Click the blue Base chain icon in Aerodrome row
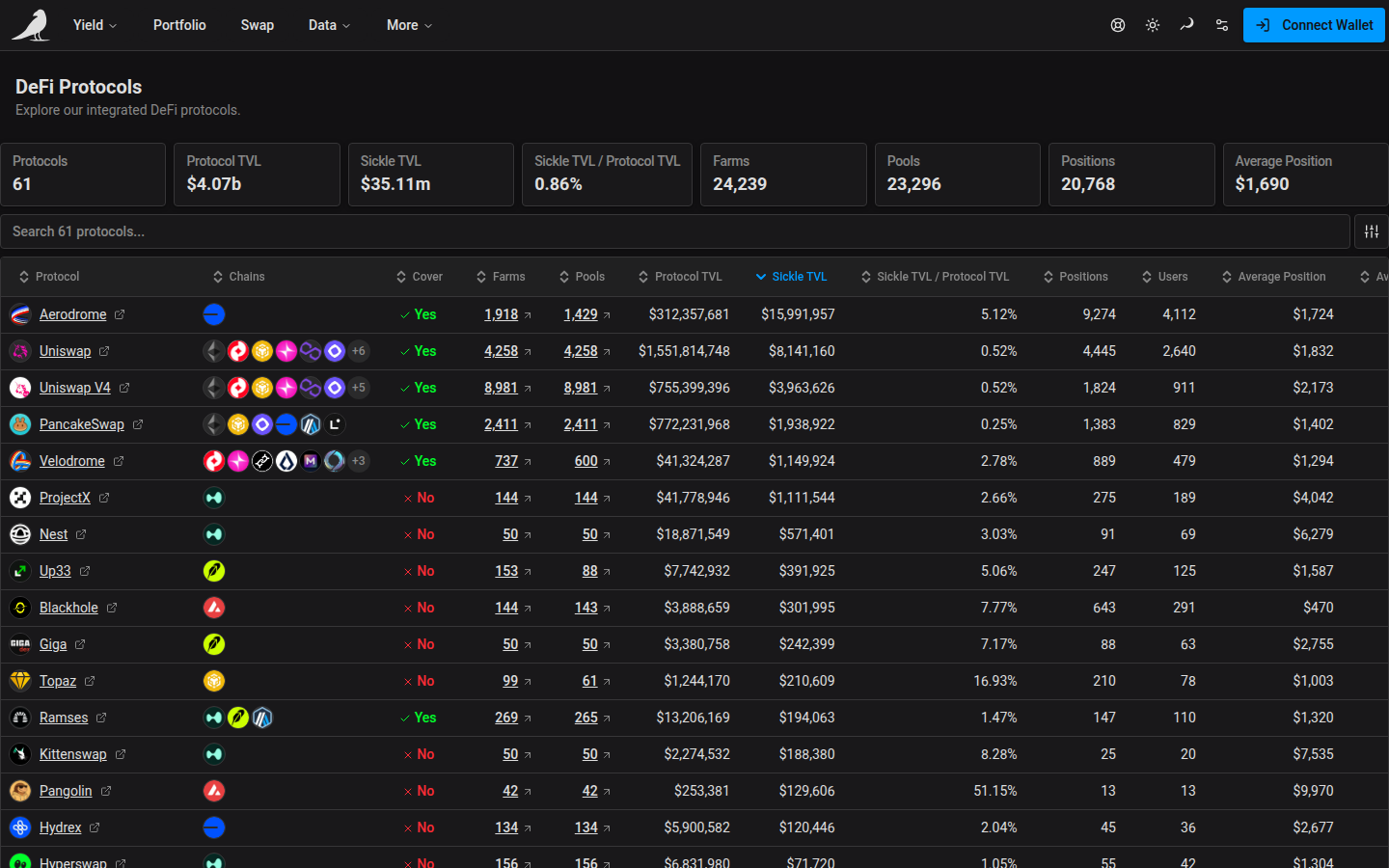Screen dimensions: 1389x868 point(214,314)
